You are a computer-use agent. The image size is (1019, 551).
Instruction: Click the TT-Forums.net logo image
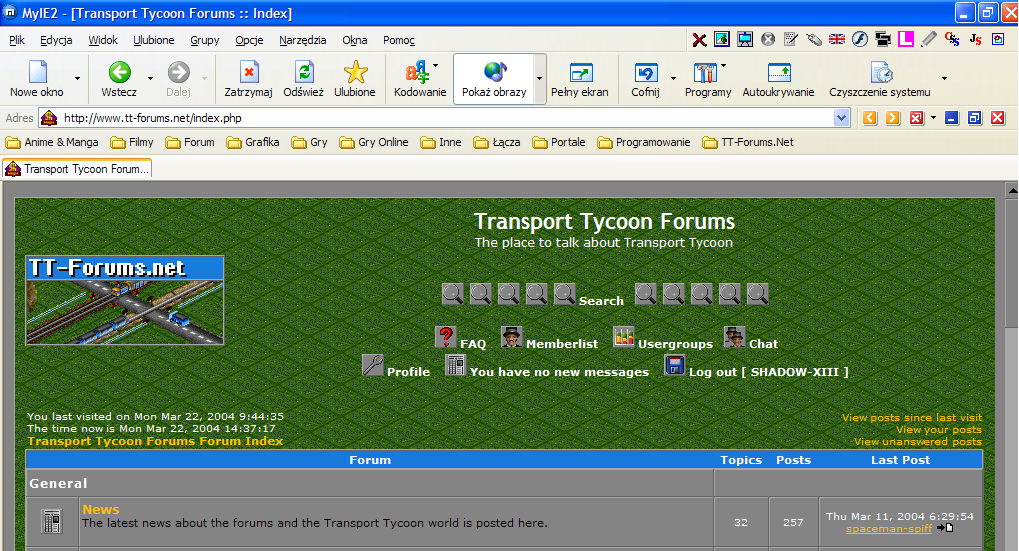125,300
